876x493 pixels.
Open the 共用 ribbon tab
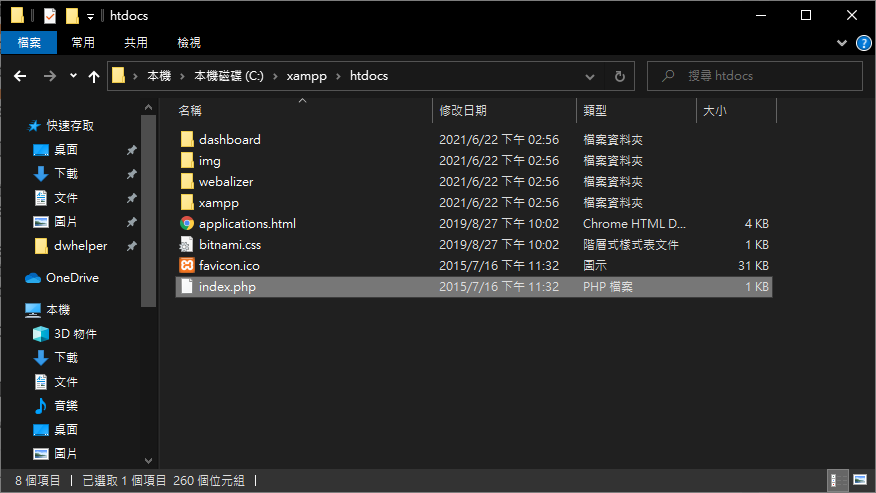136,42
